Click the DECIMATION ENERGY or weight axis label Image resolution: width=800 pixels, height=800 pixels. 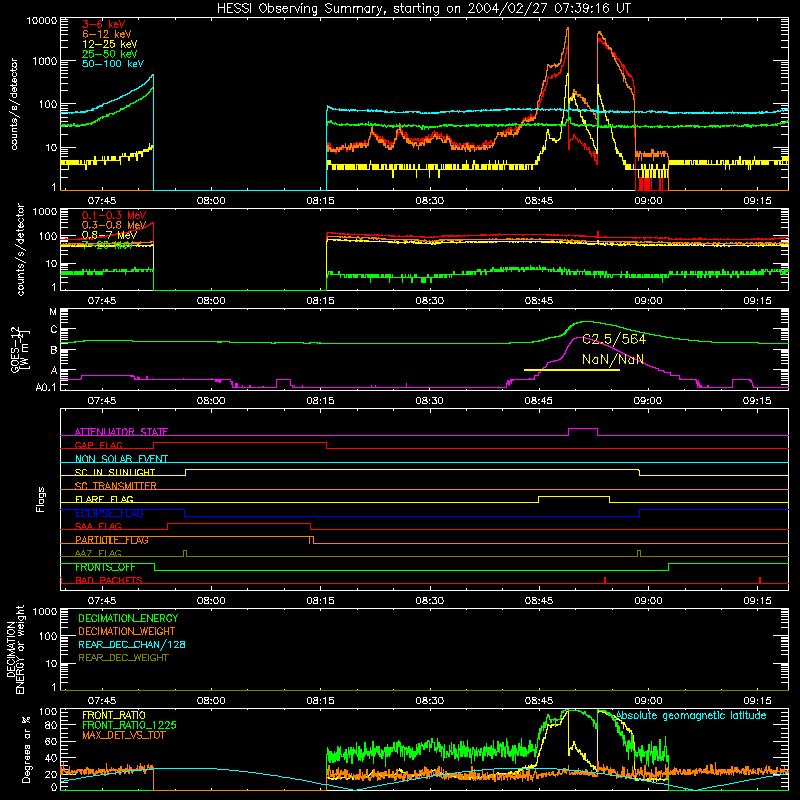(x=15, y=649)
